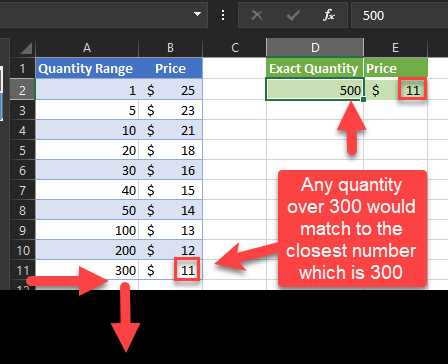This screenshot has width=448, height=364.
Task: Select price cell showing $ 16
Action: (x=170, y=170)
